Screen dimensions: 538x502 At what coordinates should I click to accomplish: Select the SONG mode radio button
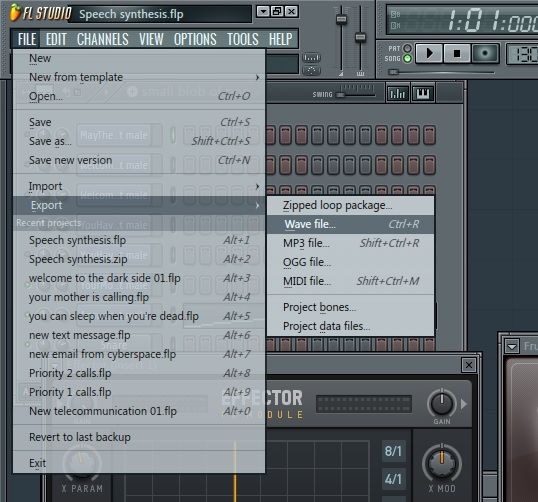point(407,58)
